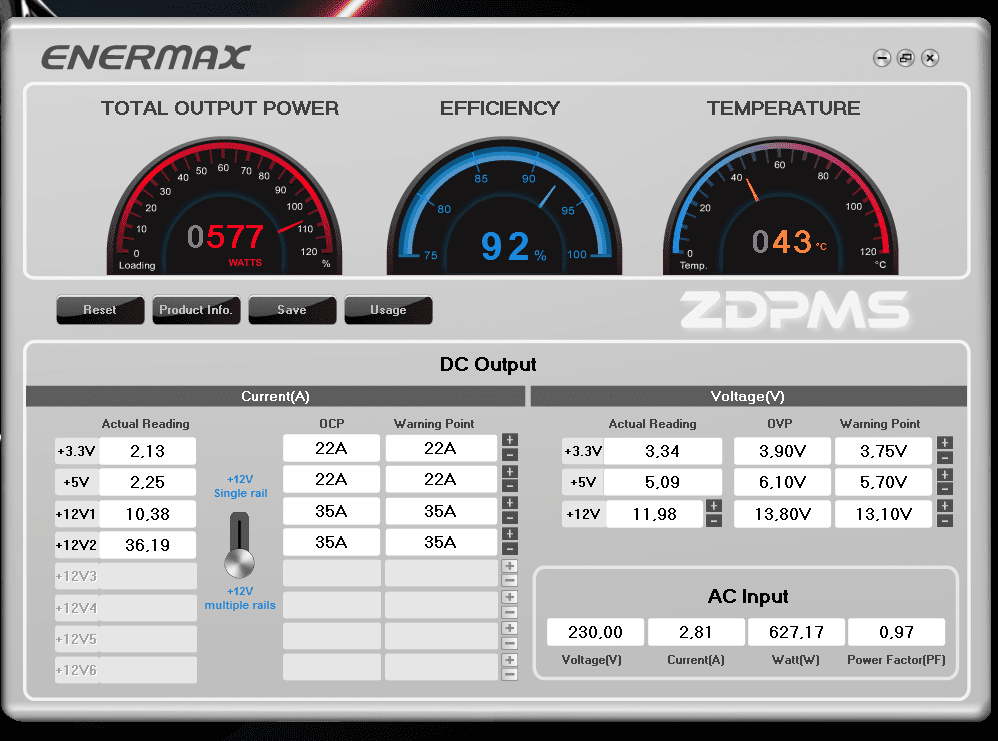The width and height of the screenshot is (998, 741).
Task: Click the Reset button
Action: pyautogui.click(x=100, y=310)
